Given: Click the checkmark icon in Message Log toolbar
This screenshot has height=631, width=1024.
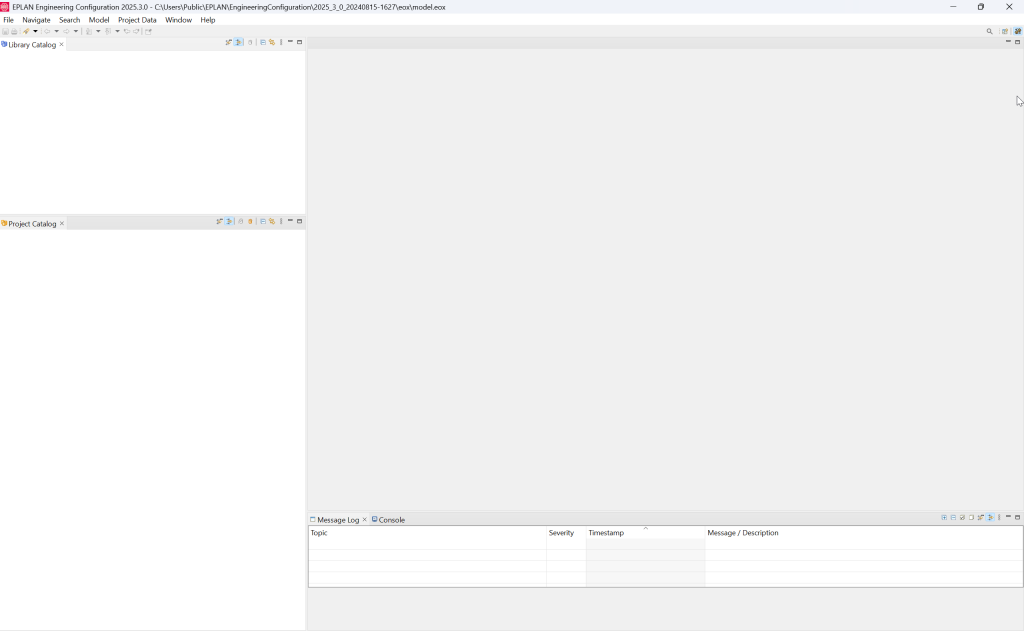Looking at the screenshot, I should click(x=963, y=517).
